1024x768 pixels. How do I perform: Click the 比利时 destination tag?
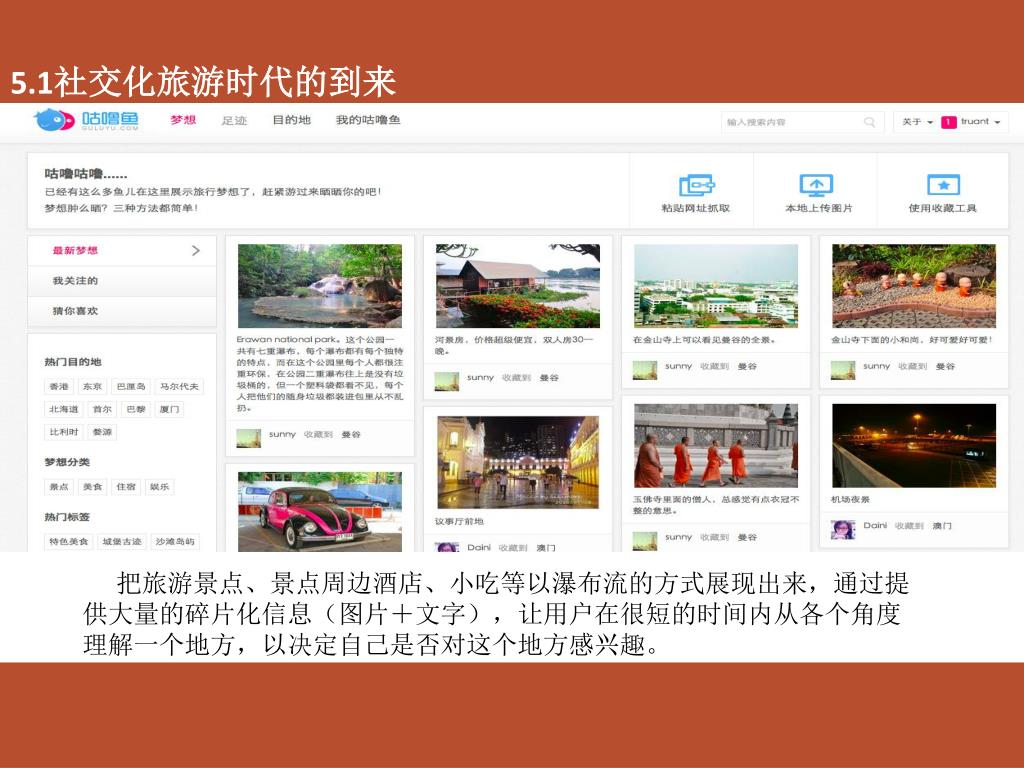coord(63,432)
